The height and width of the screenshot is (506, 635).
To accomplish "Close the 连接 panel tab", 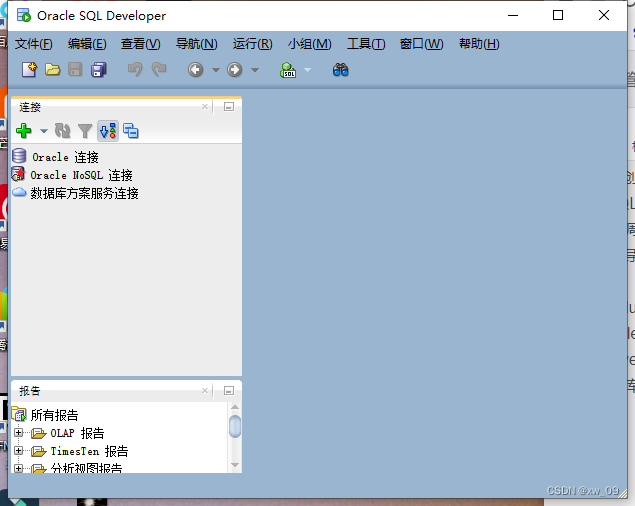I will (x=205, y=107).
